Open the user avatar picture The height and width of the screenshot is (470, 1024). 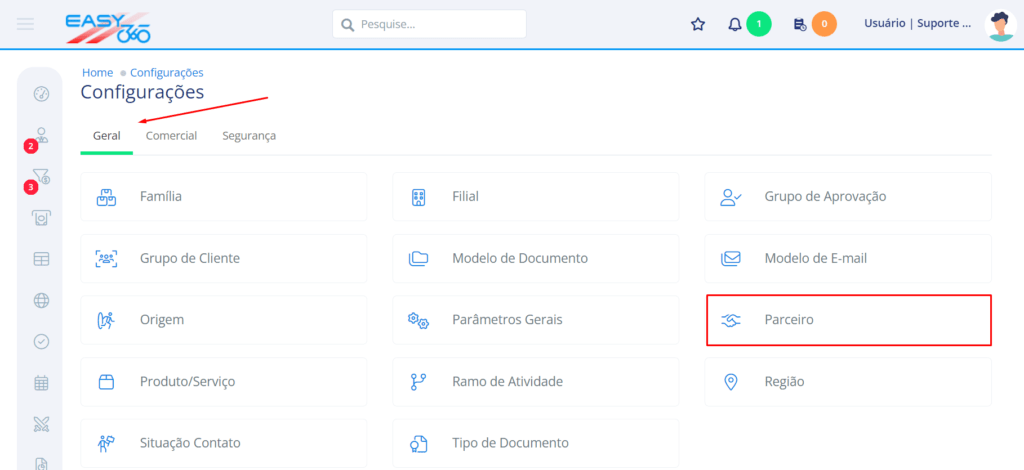(x=1000, y=25)
